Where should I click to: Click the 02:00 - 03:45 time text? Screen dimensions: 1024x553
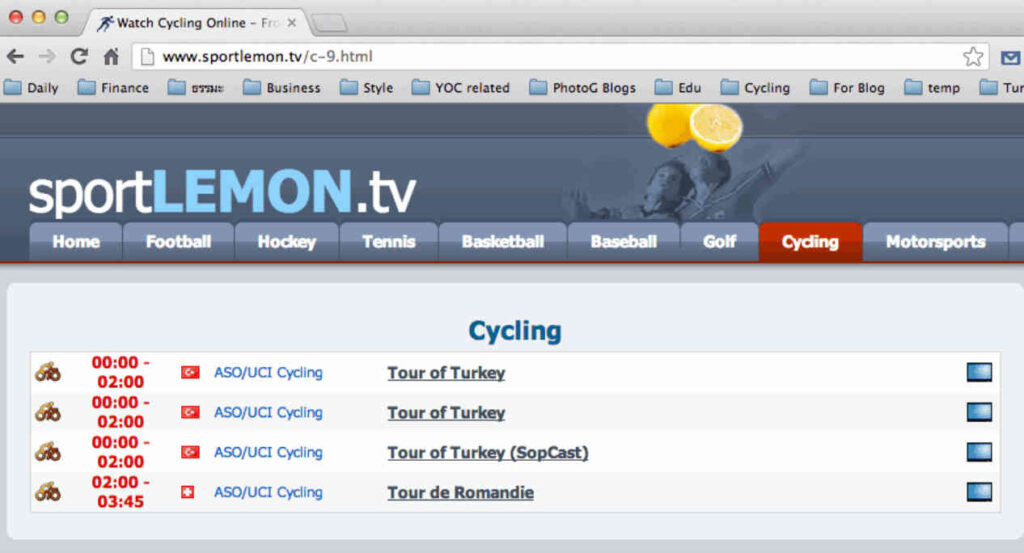click(x=120, y=492)
